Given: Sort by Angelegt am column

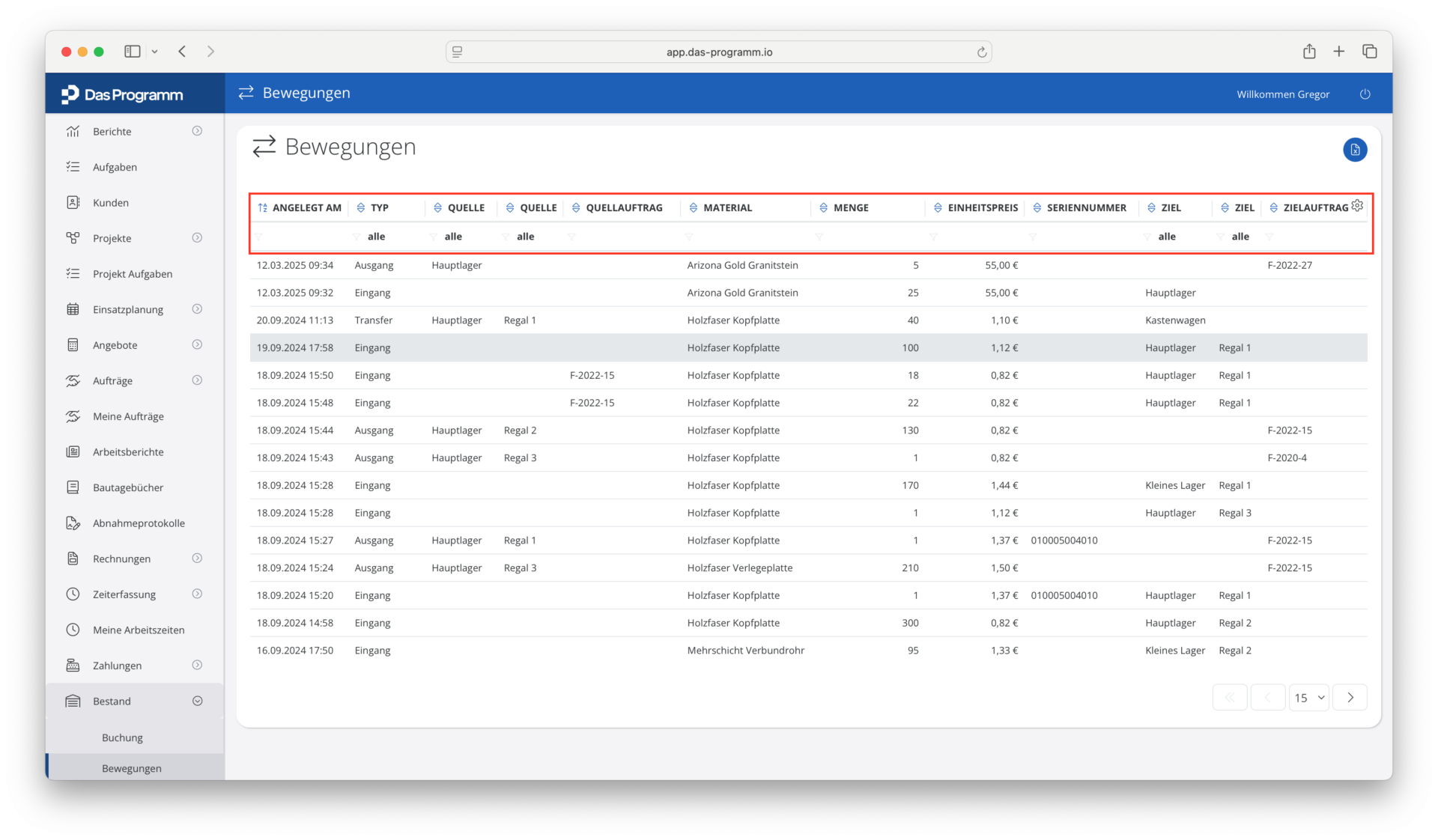Looking at the screenshot, I should pyautogui.click(x=300, y=208).
